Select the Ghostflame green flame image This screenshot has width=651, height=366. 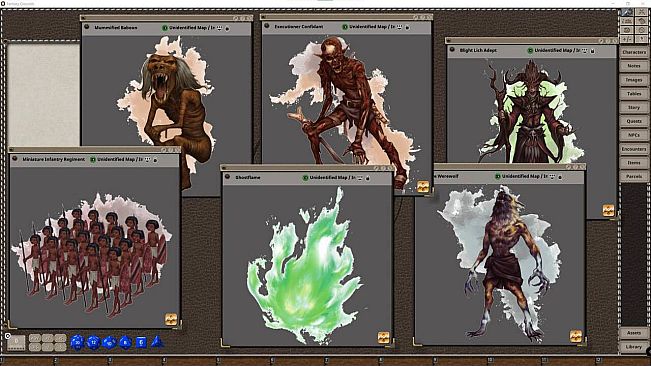306,266
